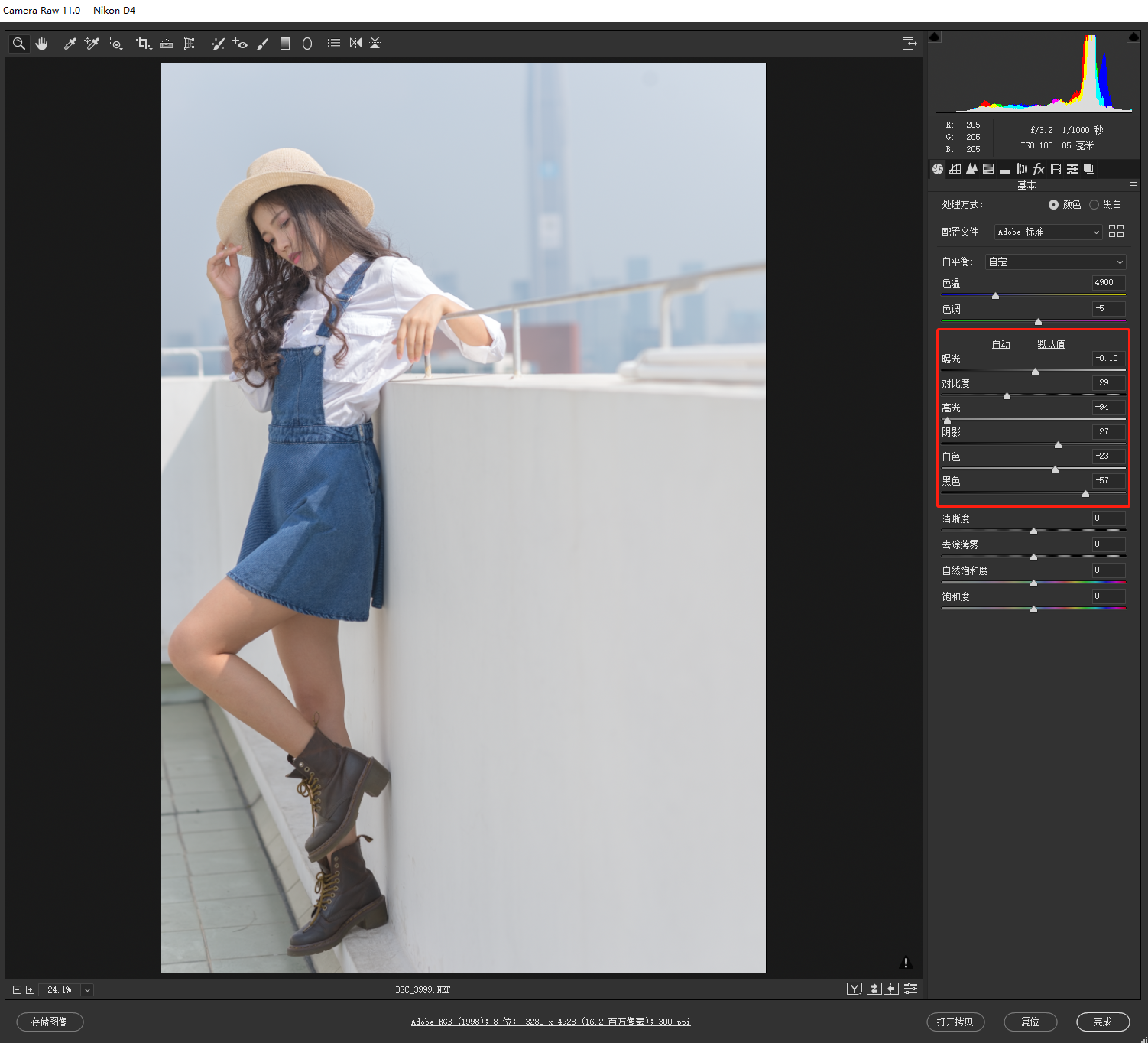1148x1043 pixels.
Task: Click the Adobe RGB workflow options link
Action: pyautogui.click(x=550, y=1022)
